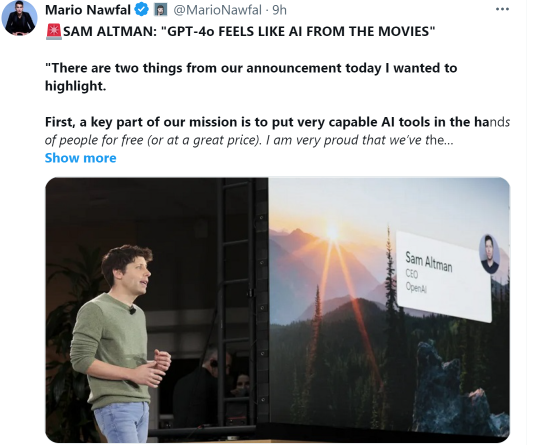Viewport: 550px width, 445px height.
Task: Click the circular headshot on the name card
Action: (489, 254)
